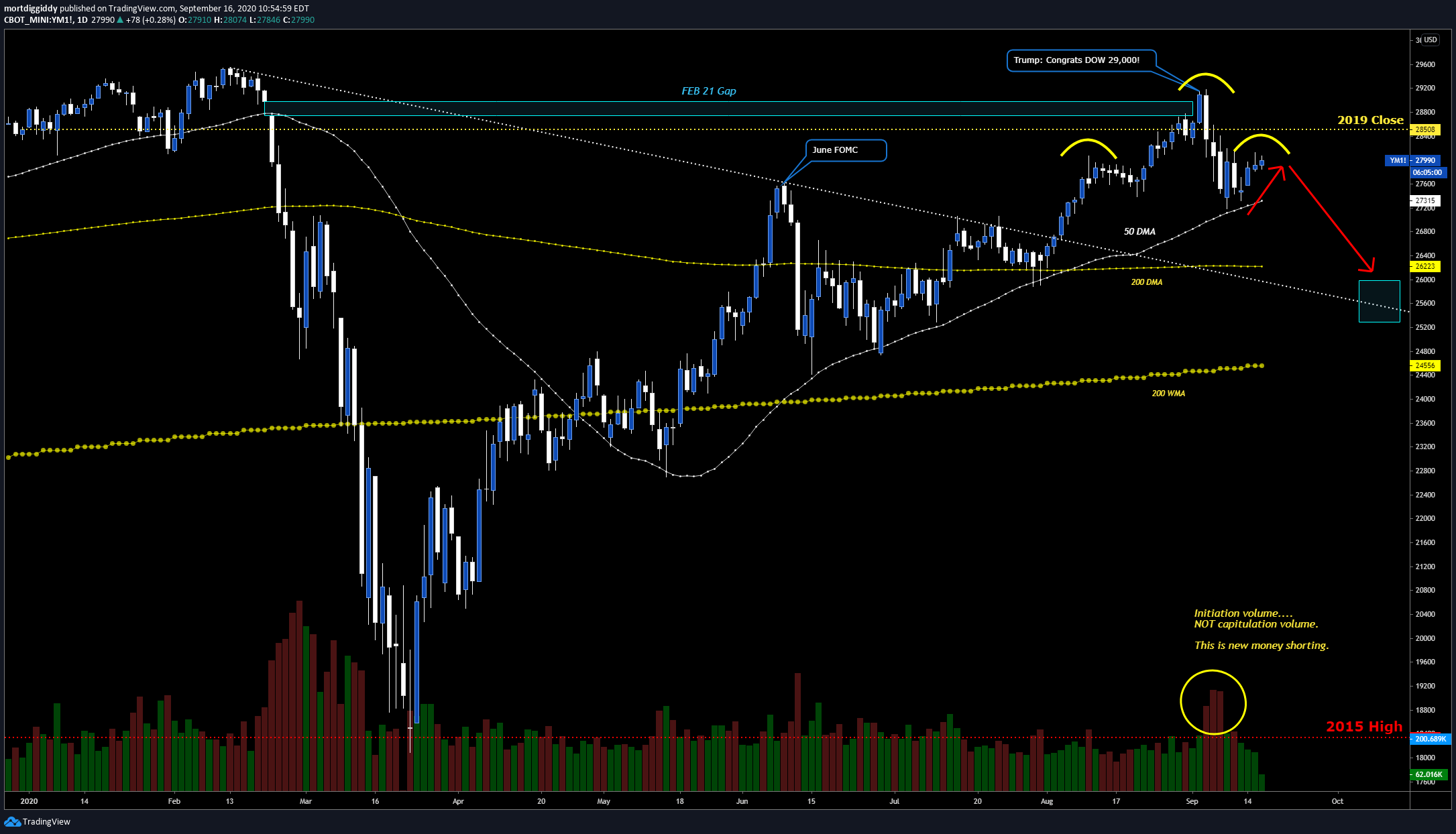Click the low value 'L:27846'
Image resolution: width=1456 pixels, height=834 pixels.
tap(265, 20)
